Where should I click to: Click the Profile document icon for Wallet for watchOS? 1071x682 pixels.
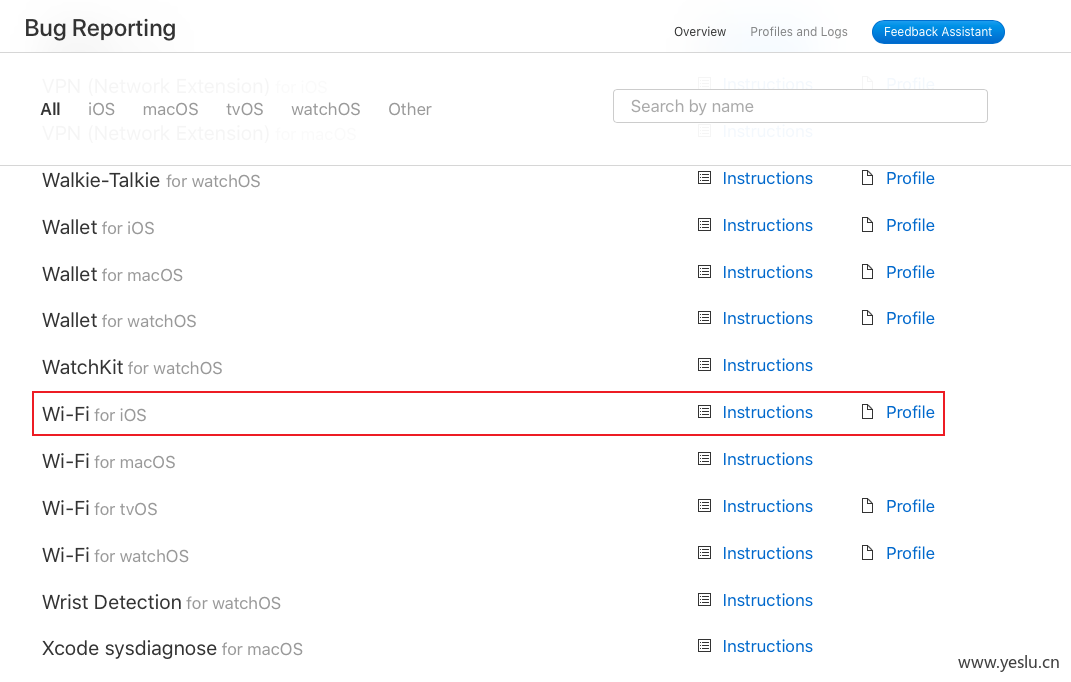(867, 318)
